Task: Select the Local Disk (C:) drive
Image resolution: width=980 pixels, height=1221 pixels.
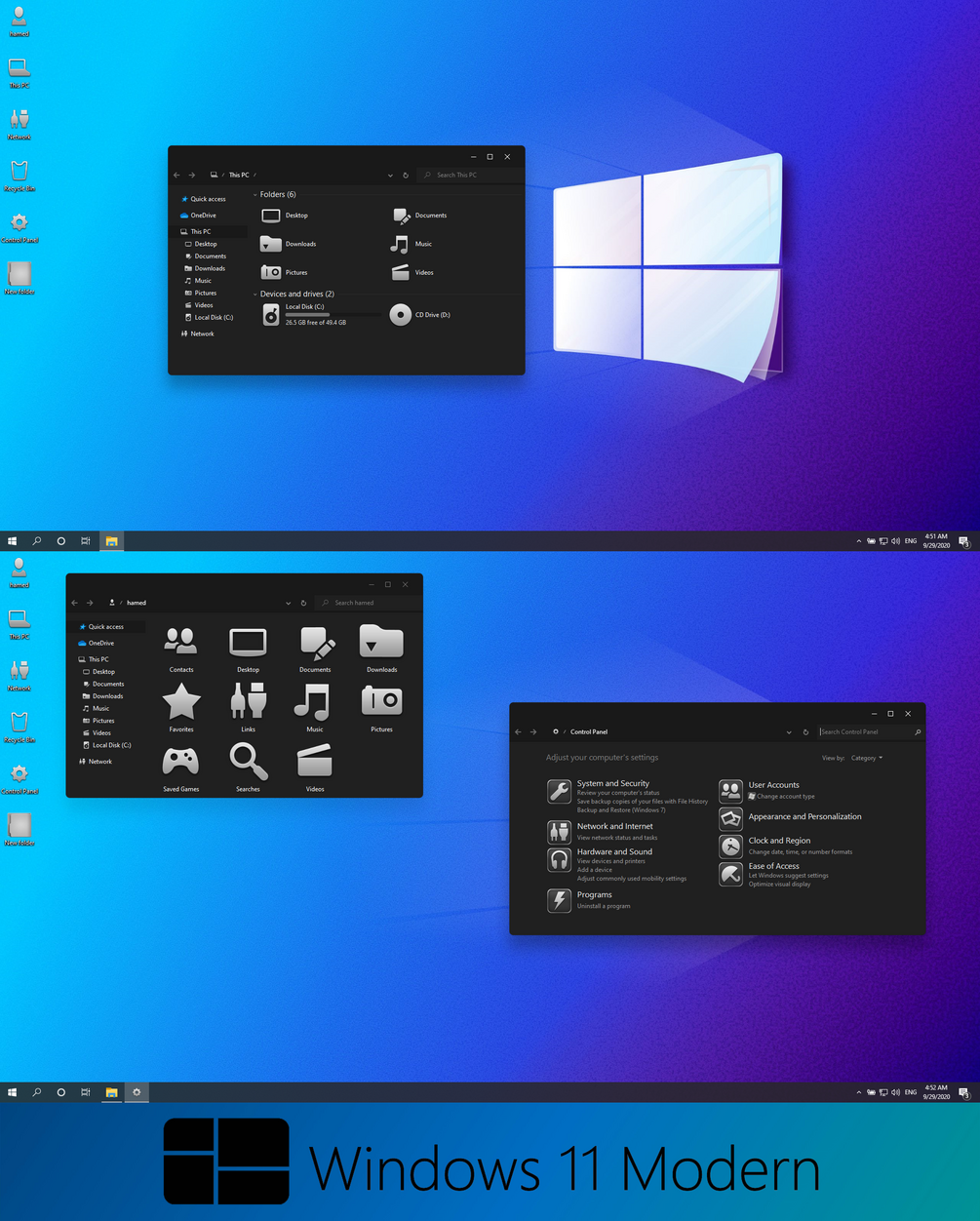Action: [x=321, y=314]
